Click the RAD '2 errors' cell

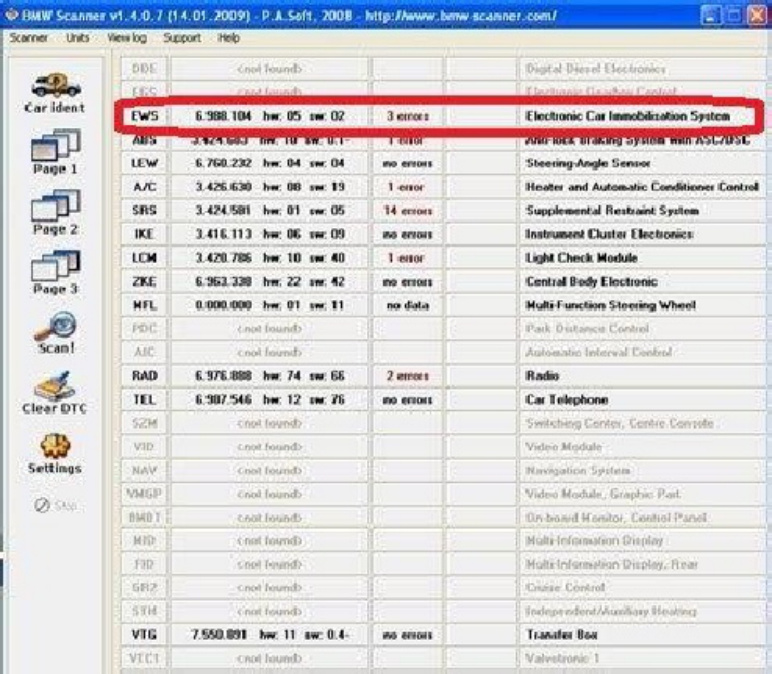click(x=407, y=376)
